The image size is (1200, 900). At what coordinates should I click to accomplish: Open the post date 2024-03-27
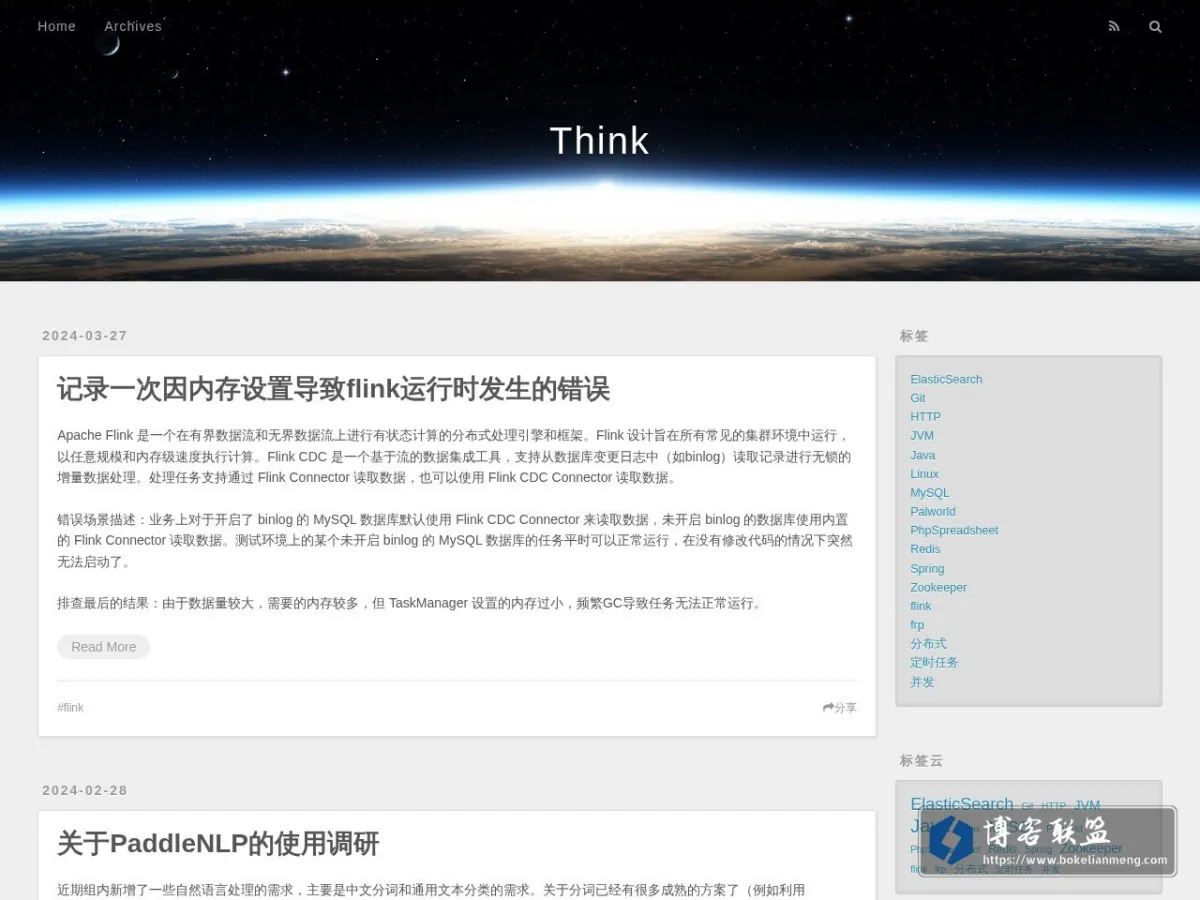coord(85,336)
